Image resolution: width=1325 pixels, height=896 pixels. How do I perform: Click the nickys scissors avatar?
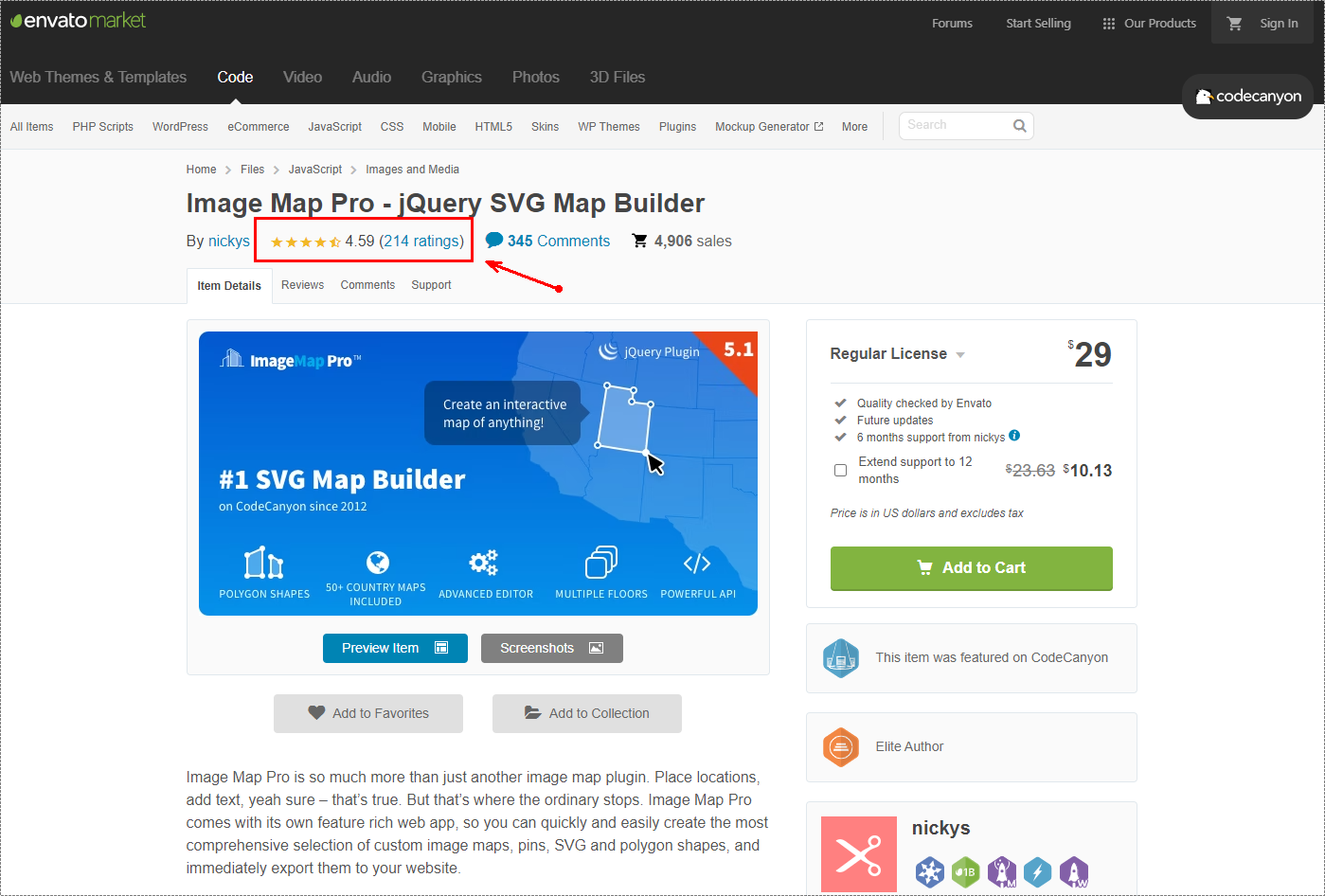[x=859, y=854]
